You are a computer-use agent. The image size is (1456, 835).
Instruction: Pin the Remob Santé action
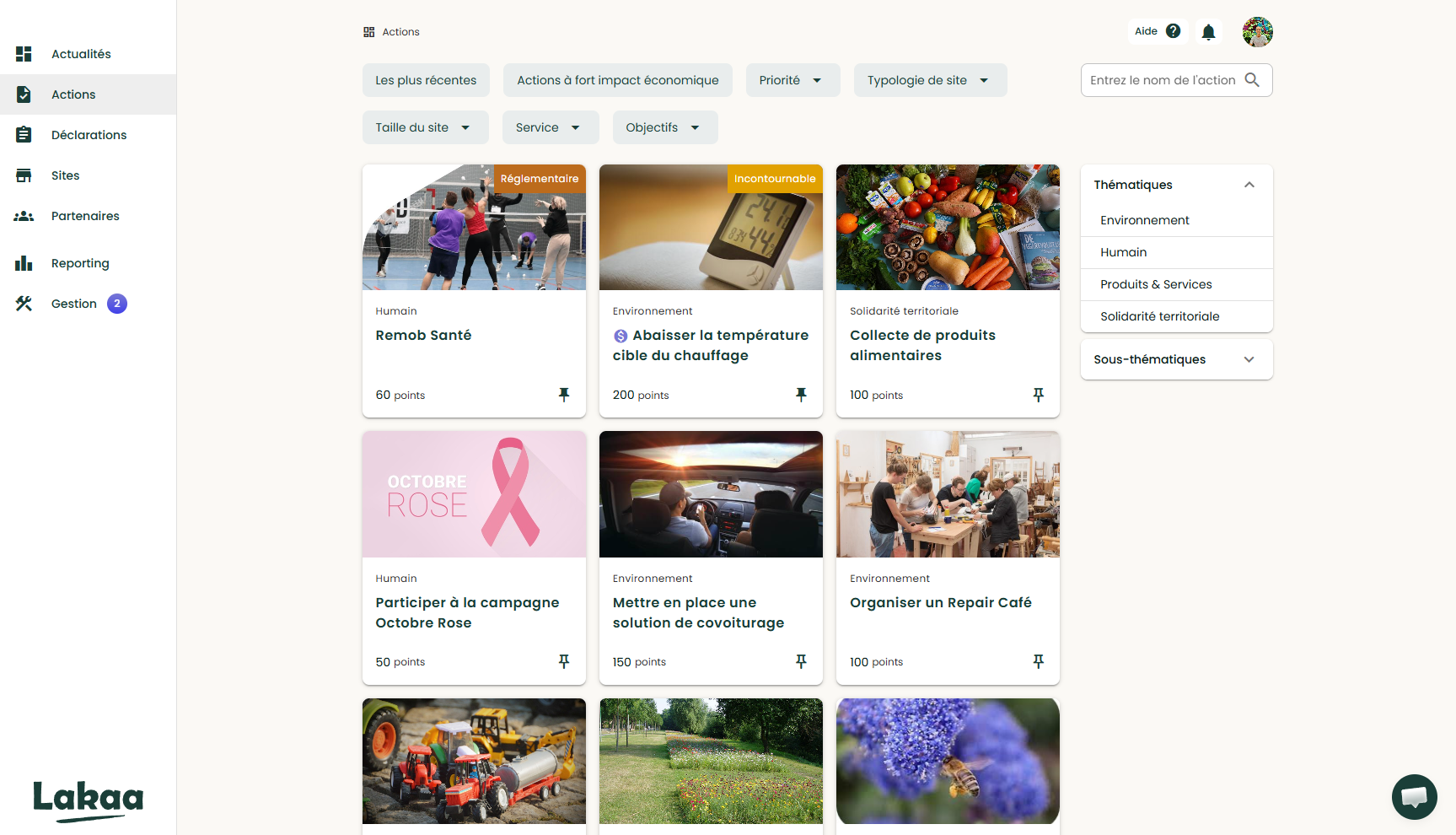(564, 395)
